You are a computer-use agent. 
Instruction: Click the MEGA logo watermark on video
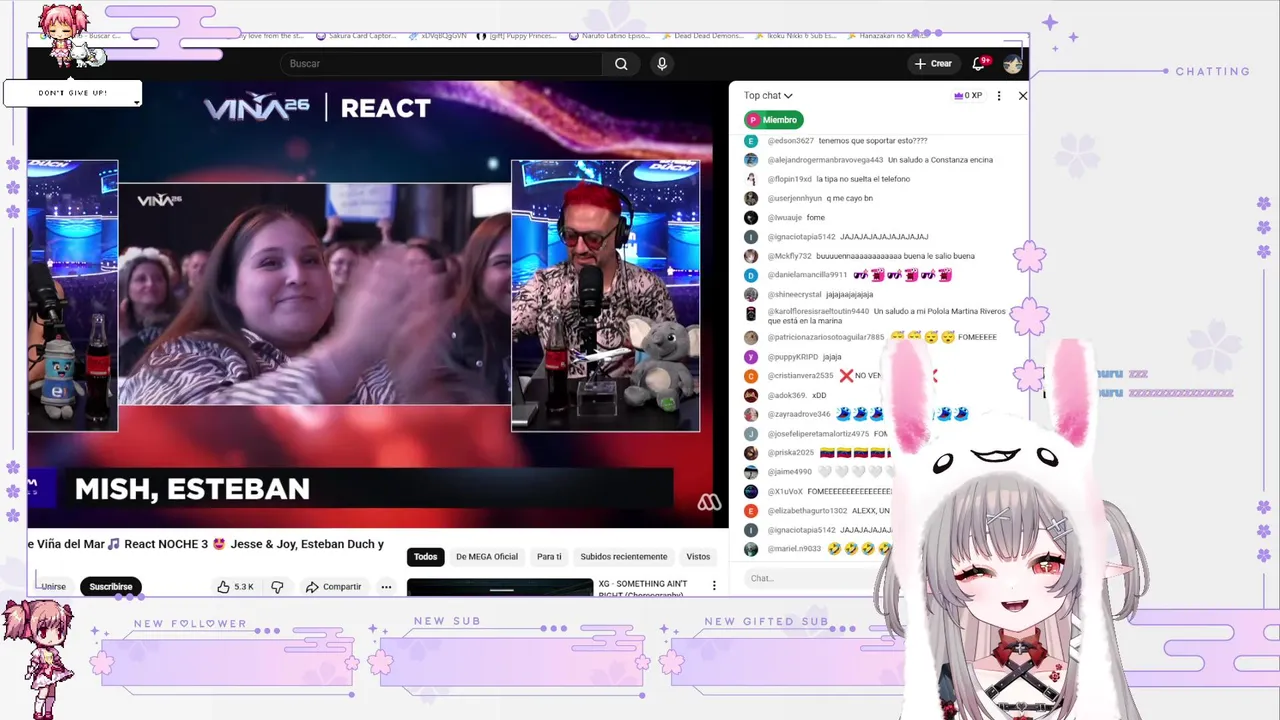[x=709, y=503]
